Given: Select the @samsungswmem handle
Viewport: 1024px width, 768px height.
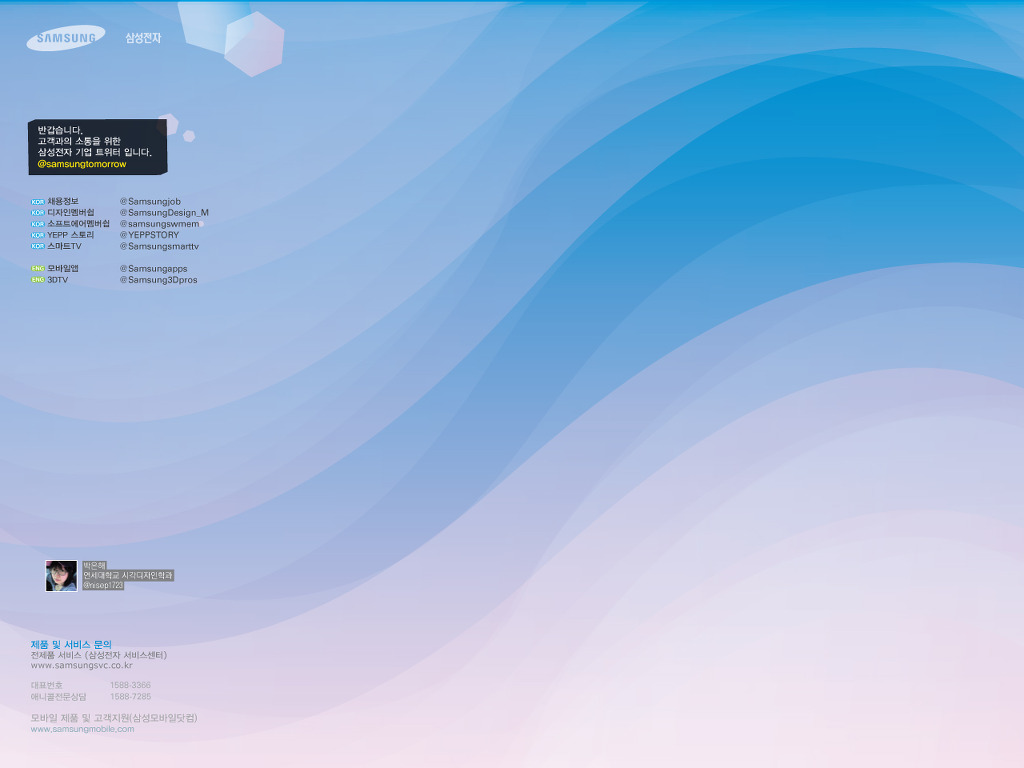Looking at the screenshot, I should [159, 224].
